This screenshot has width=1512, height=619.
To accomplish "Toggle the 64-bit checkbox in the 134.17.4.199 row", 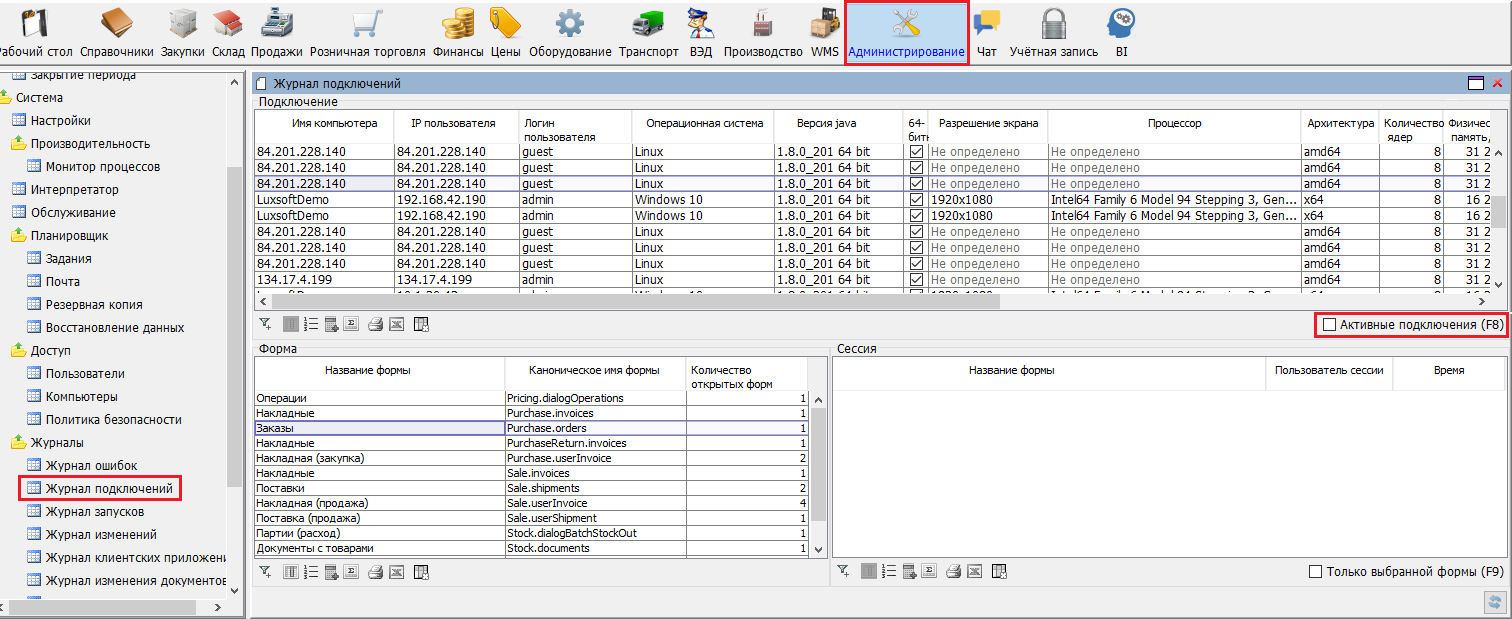I will point(916,280).
